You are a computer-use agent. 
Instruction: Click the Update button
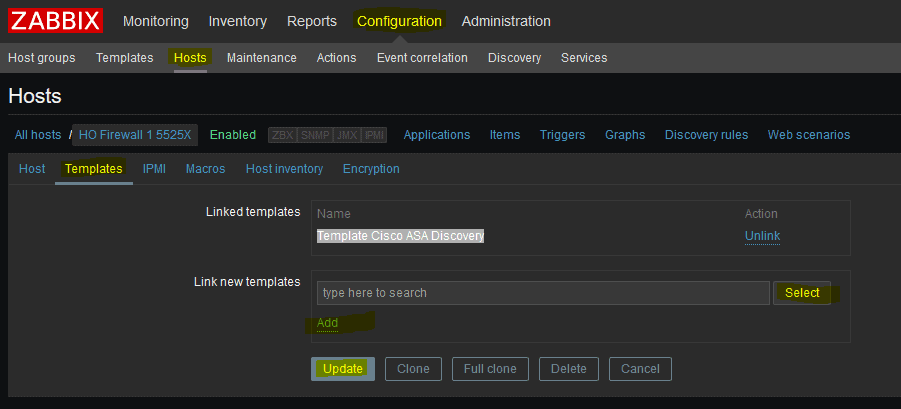pos(343,369)
